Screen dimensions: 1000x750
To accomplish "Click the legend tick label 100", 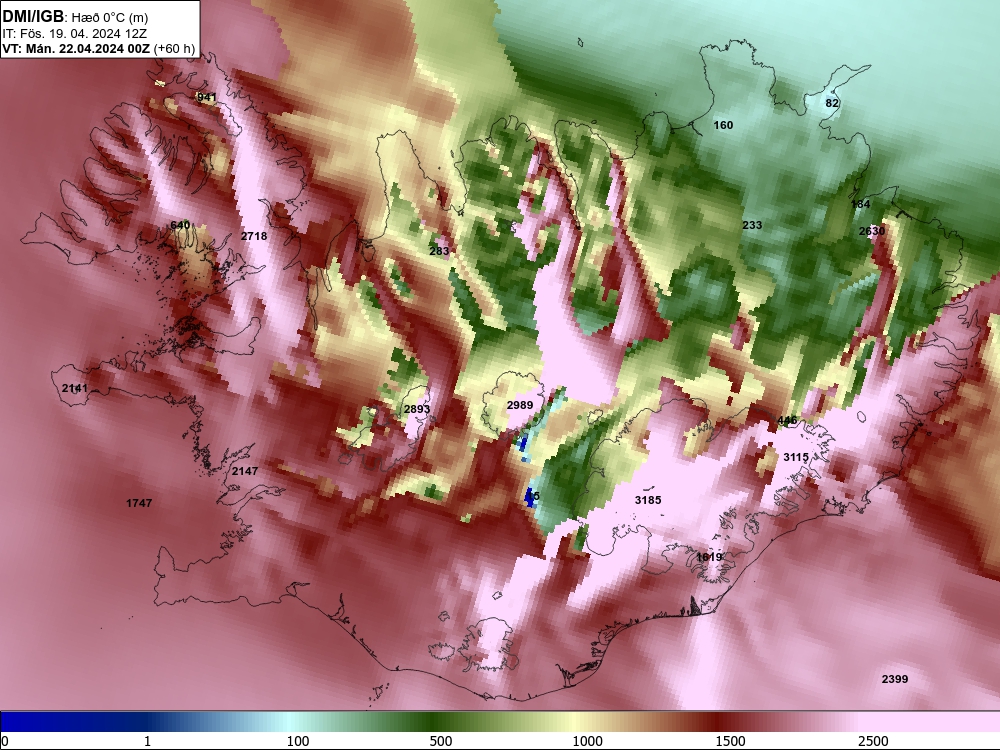I will click(x=298, y=741).
